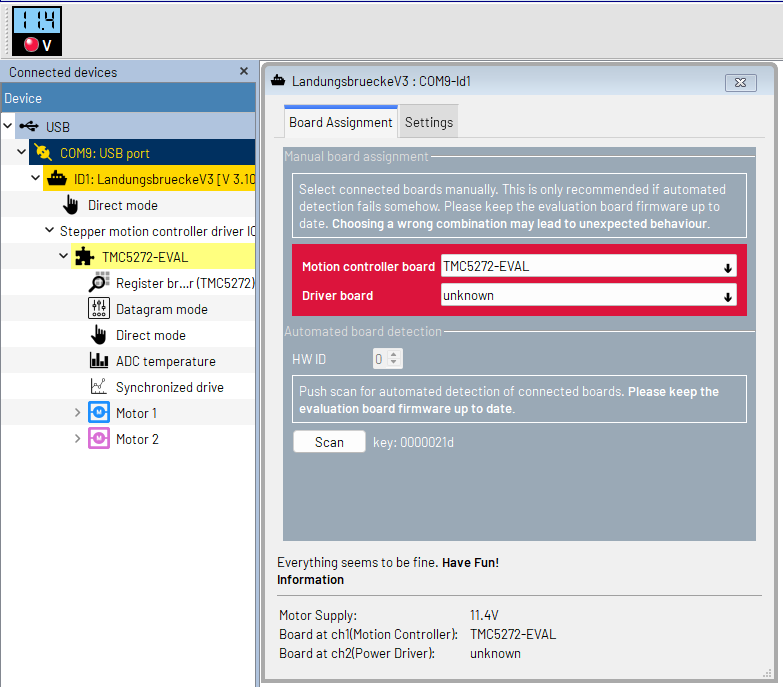Click the pink Motor 2 icon
783x687 pixels.
99,438
